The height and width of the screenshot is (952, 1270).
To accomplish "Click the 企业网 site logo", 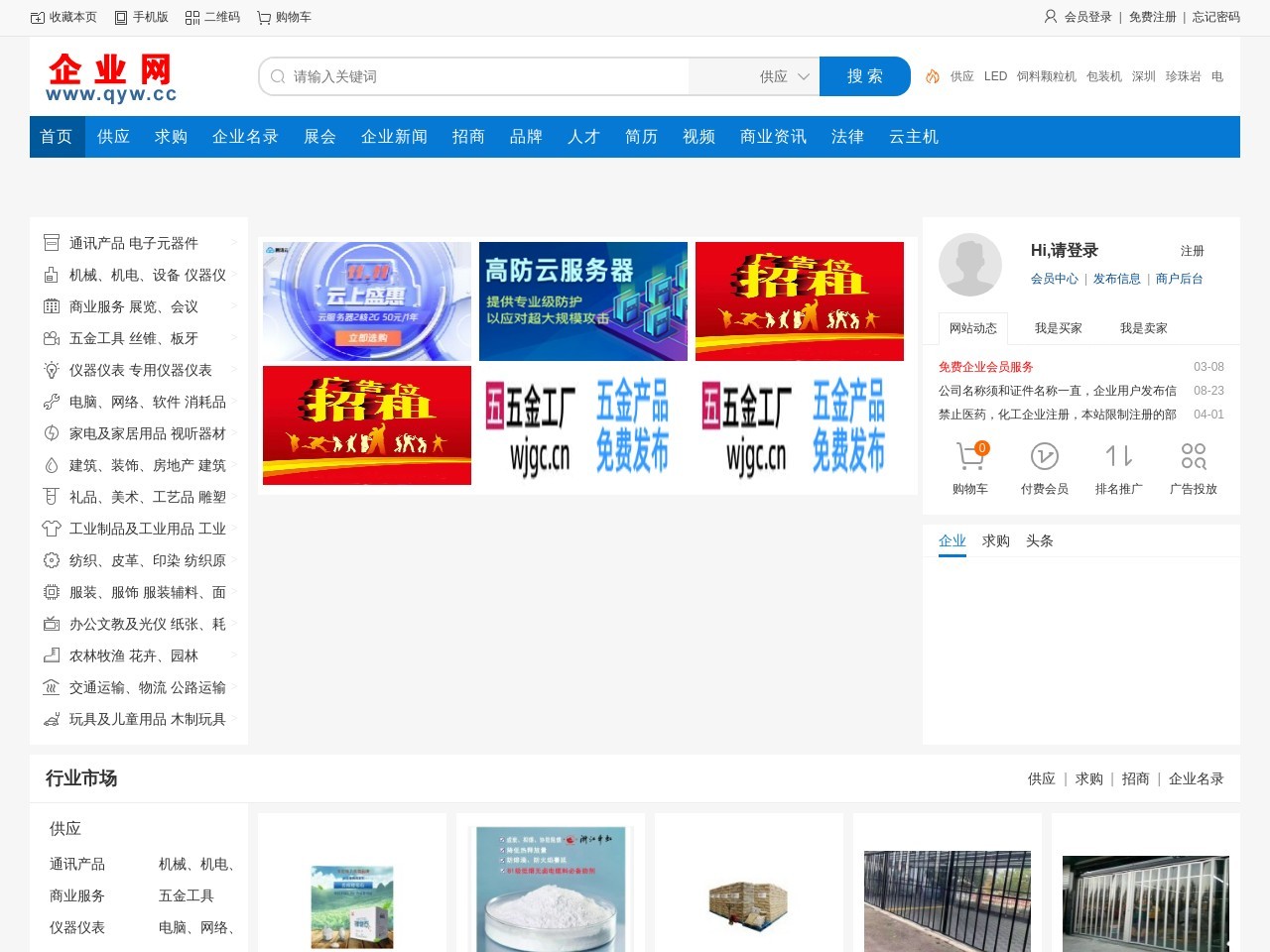I will pos(111,77).
